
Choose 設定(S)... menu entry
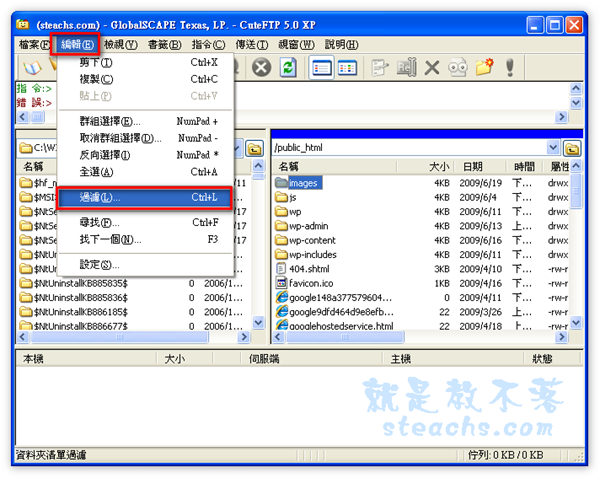(x=145, y=264)
